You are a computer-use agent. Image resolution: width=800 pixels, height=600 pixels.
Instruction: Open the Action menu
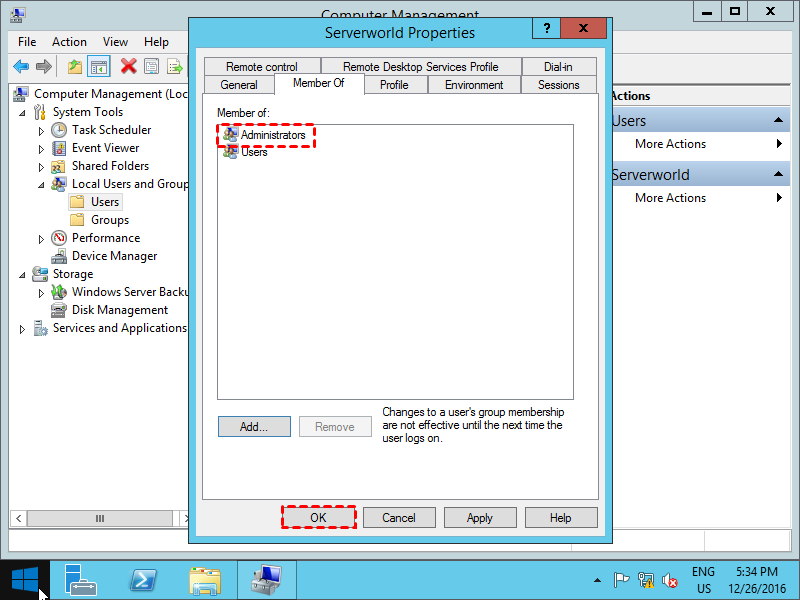pyautogui.click(x=69, y=42)
